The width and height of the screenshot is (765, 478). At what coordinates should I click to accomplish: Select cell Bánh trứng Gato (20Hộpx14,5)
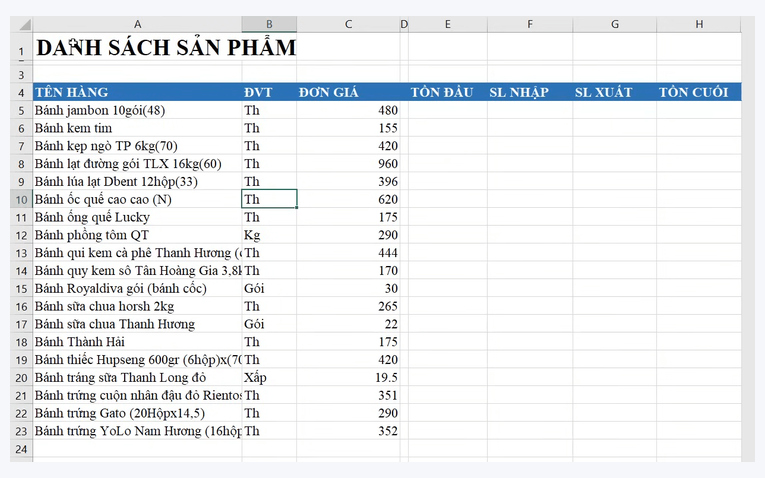(137, 413)
